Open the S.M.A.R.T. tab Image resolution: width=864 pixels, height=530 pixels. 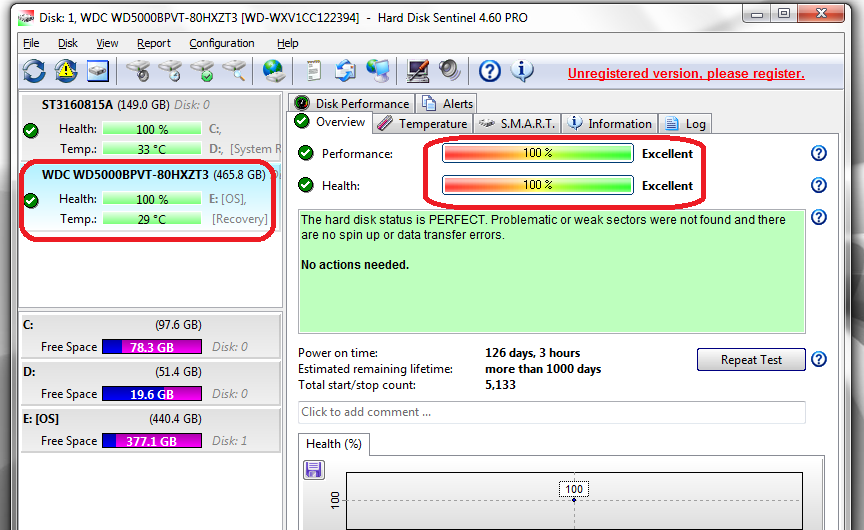517,124
